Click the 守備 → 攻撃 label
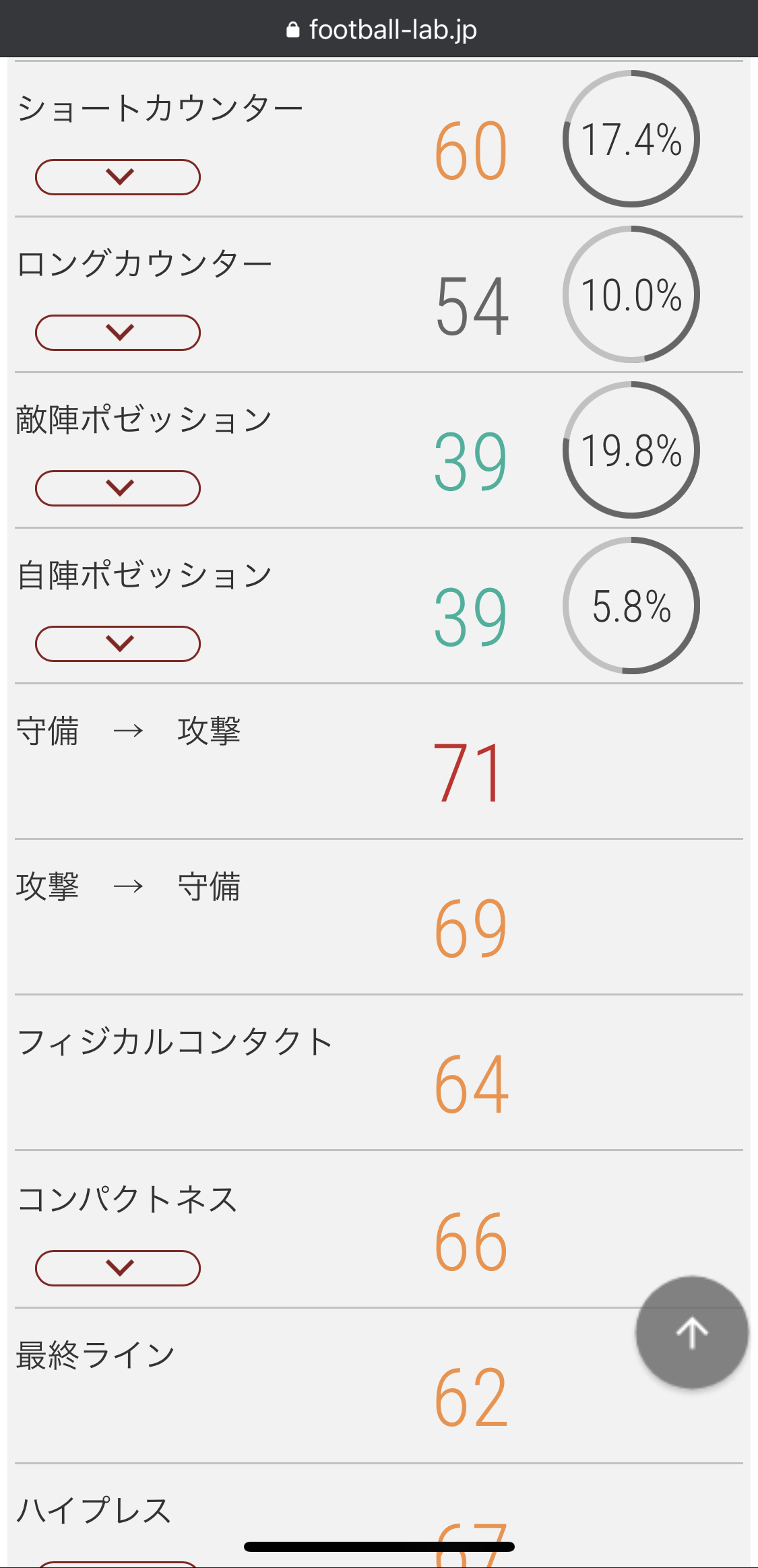This screenshot has width=758, height=1568. point(128,731)
